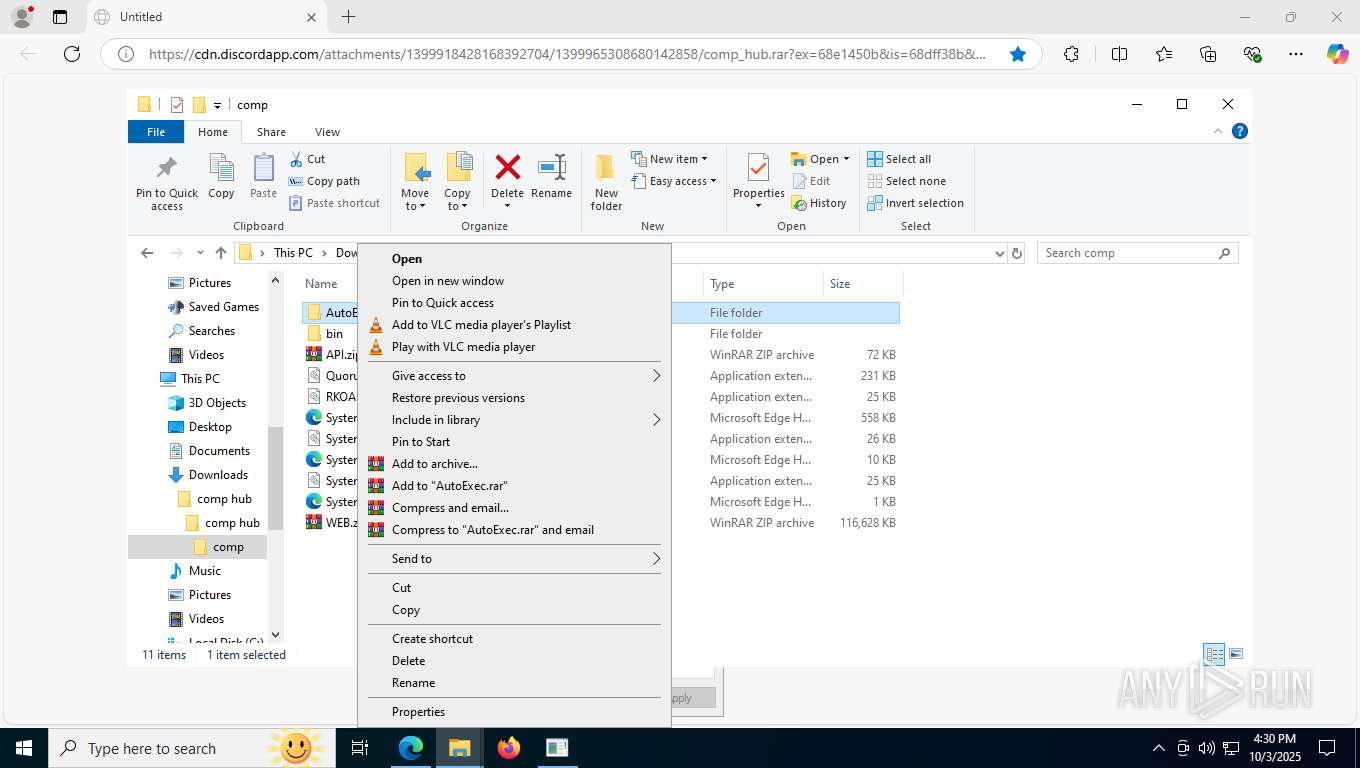
Task: Open Explorer help question mark icon
Action: 1239,131
